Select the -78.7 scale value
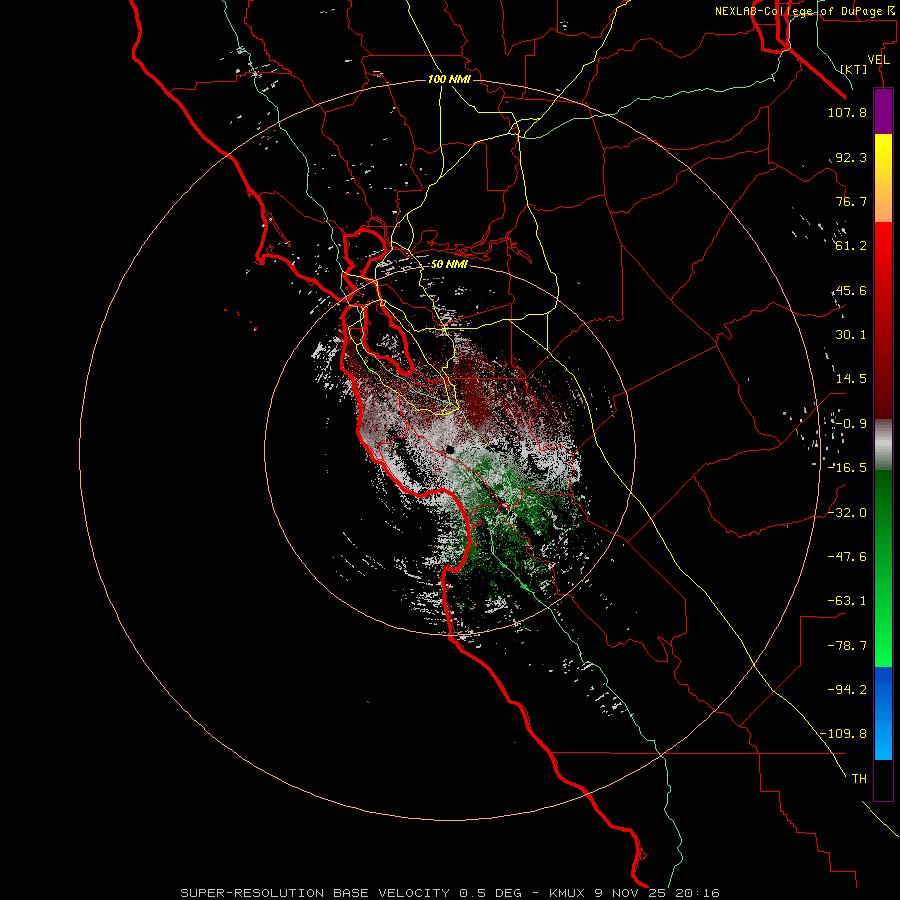The width and height of the screenshot is (900, 900). [x=847, y=646]
